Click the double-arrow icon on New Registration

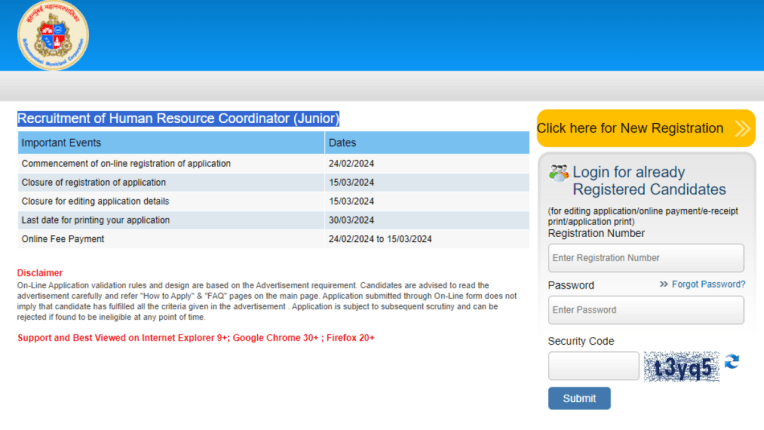point(742,128)
